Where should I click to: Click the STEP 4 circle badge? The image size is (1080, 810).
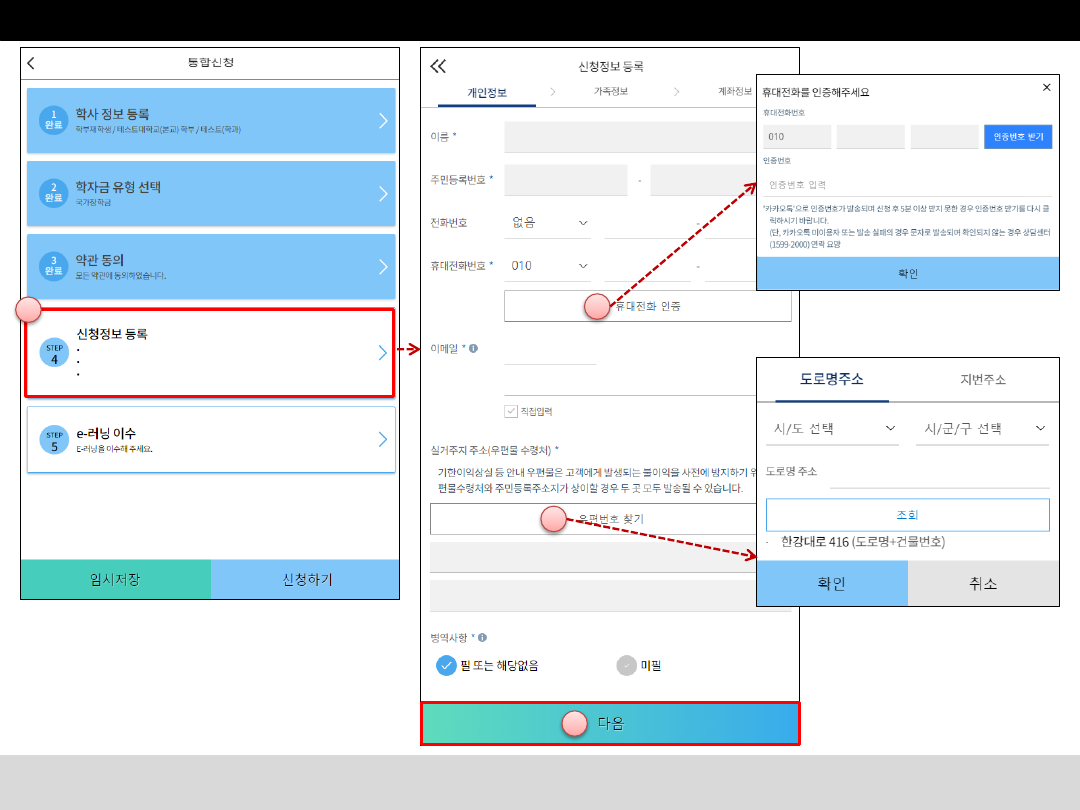(54, 353)
